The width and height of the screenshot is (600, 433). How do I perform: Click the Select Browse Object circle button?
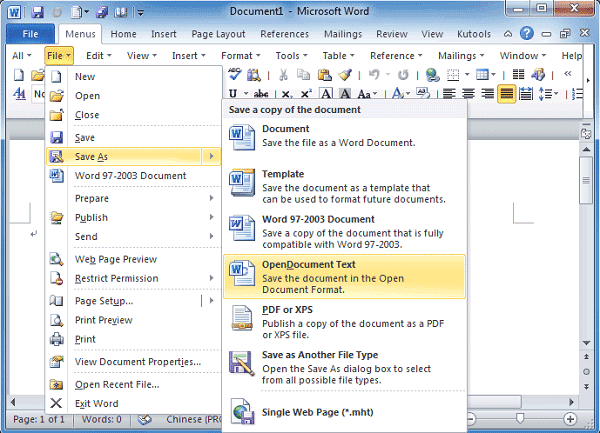[586, 371]
